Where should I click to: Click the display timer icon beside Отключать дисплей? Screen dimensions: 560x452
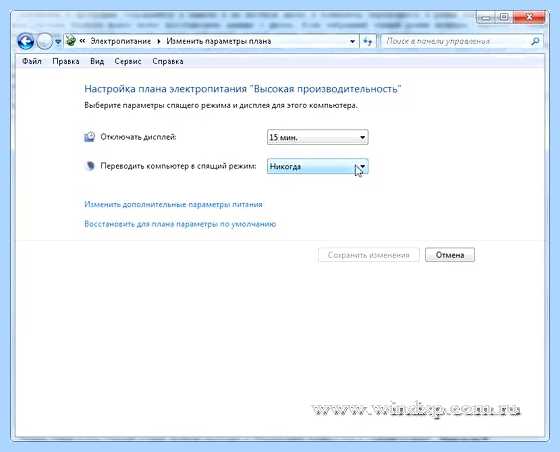point(89,137)
